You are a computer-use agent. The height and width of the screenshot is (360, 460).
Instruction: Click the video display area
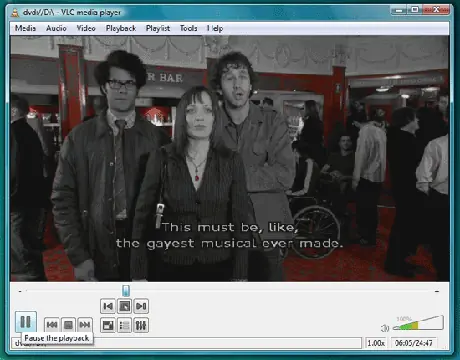click(230, 158)
